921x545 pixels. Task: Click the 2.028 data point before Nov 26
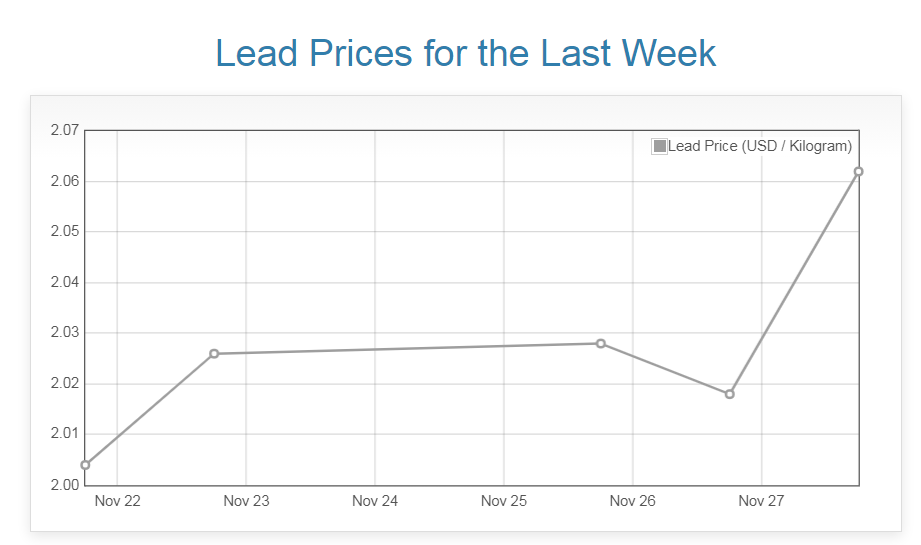click(601, 344)
